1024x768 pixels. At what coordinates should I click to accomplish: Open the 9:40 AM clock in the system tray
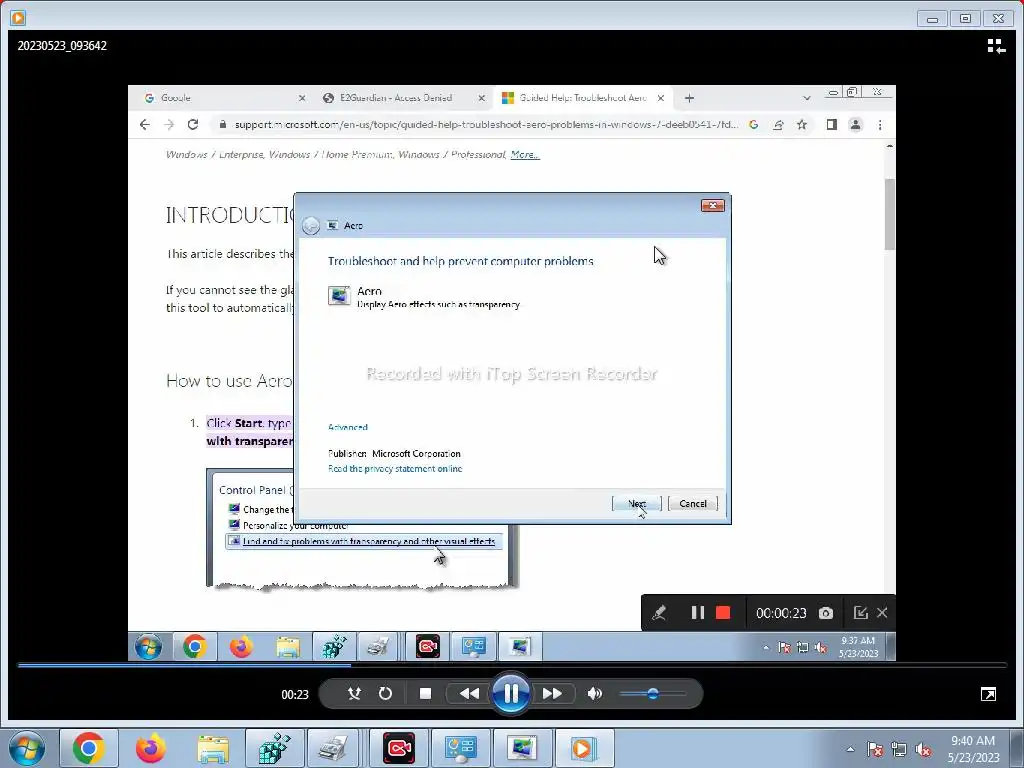[973, 749]
